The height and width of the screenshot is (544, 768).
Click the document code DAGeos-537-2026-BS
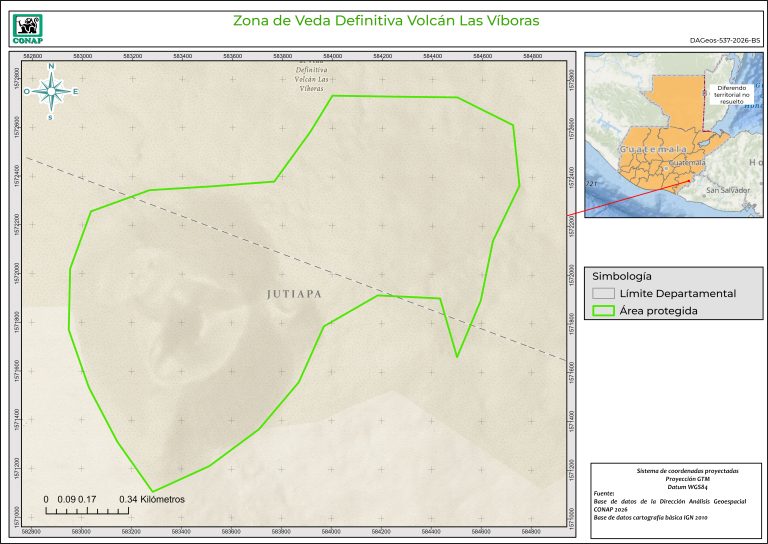pos(725,40)
